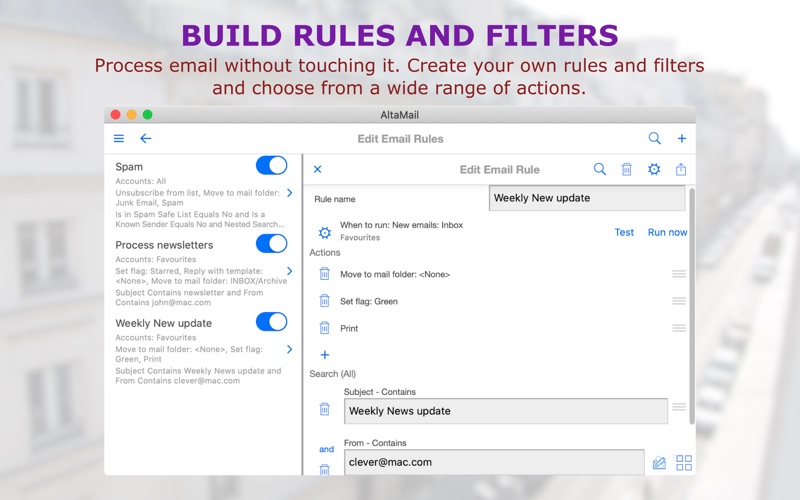Toggle the Process newsletters switch
The image size is (800, 500).
pos(271,243)
